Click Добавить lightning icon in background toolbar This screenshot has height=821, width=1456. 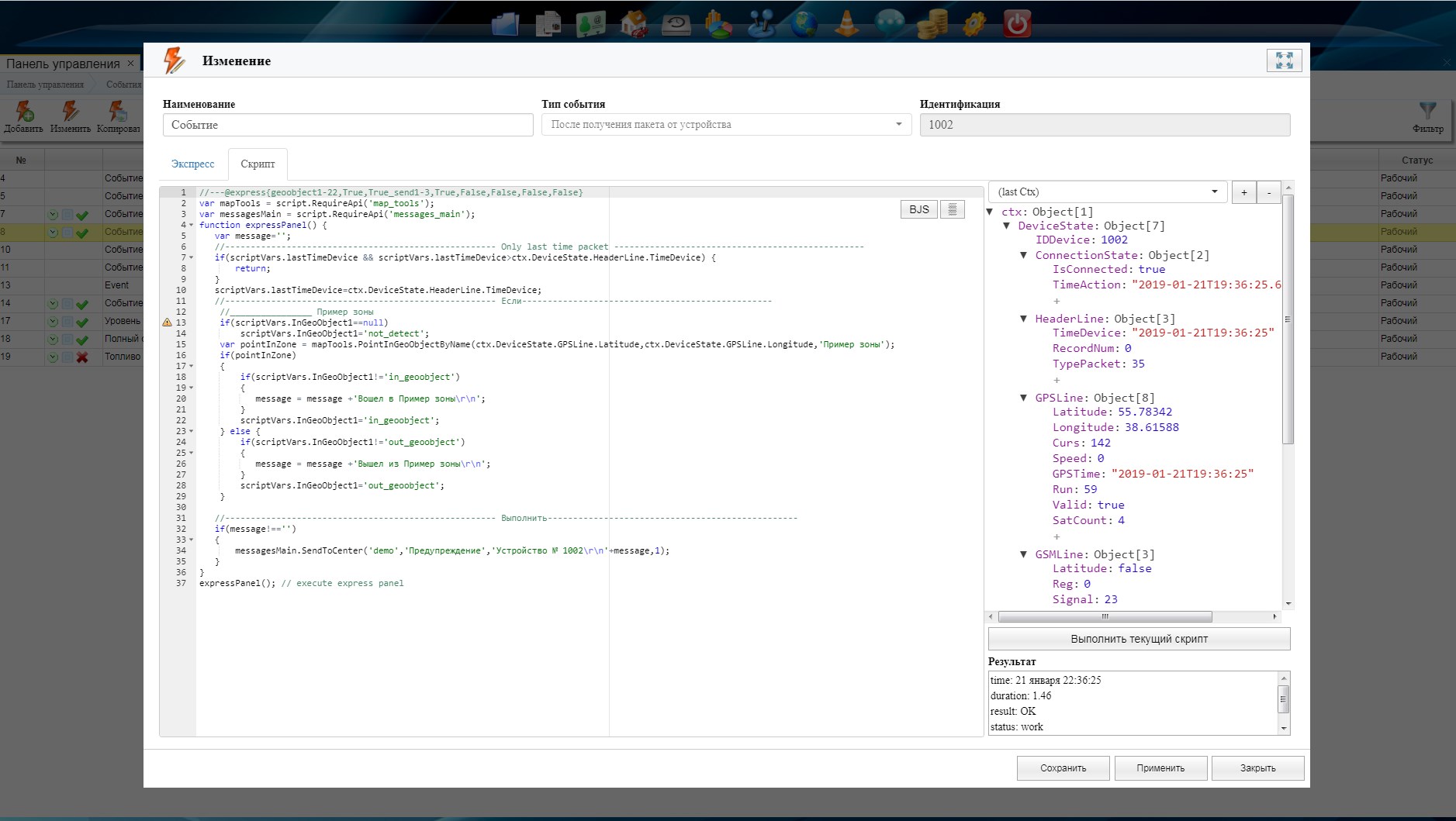(24, 111)
